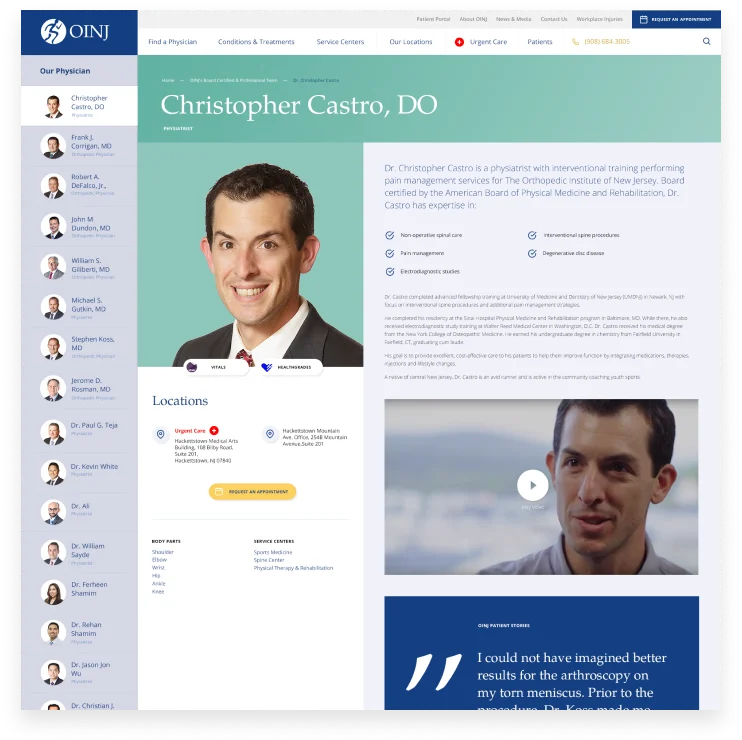Image resolution: width=742 pixels, height=740 pixels.
Task: Click the yellow Request an Appointment button
Action: click(252, 491)
